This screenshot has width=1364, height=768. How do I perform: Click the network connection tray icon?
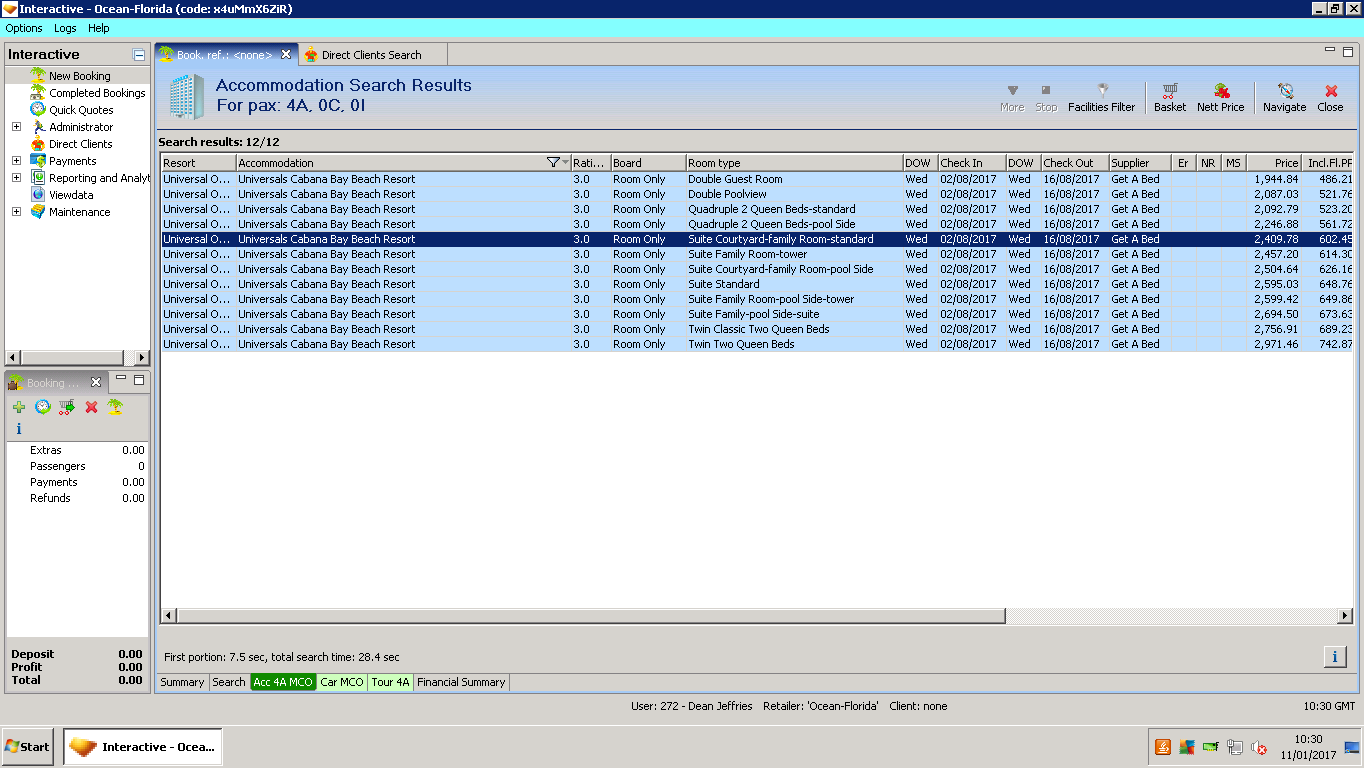coord(1235,747)
